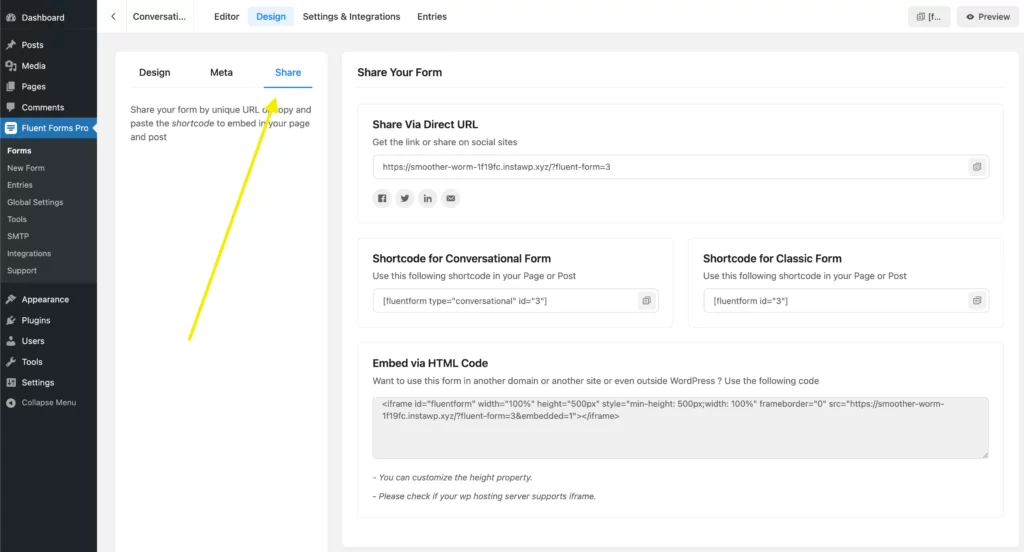Click the Posts pin icon
The height and width of the screenshot is (552, 1024).
[x=11, y=45]
